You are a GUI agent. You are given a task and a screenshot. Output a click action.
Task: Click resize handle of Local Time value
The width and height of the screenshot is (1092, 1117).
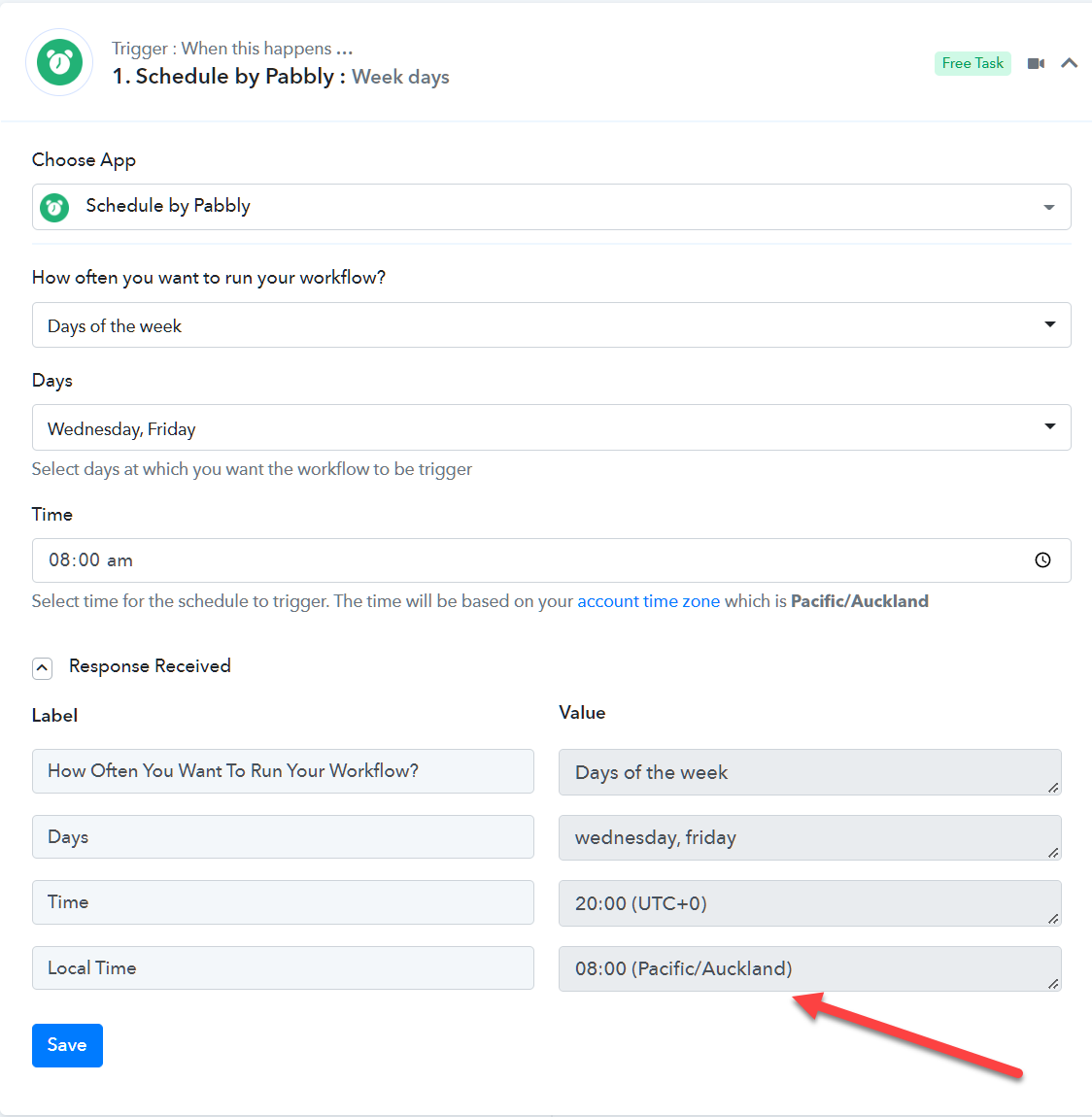pos(1053,984)
